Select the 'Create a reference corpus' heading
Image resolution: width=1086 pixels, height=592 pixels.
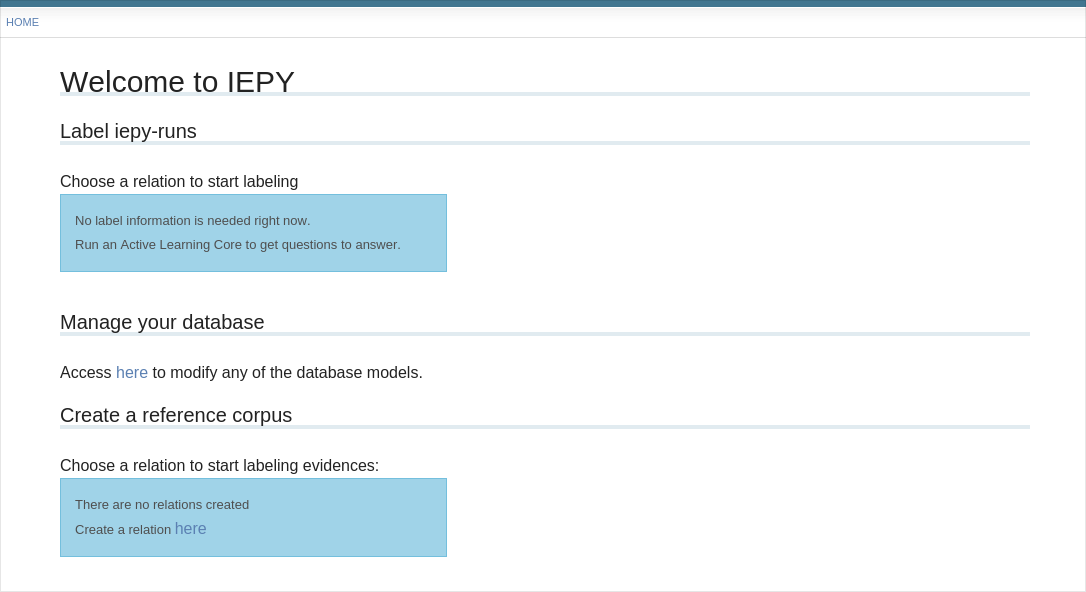pos(176,415)
